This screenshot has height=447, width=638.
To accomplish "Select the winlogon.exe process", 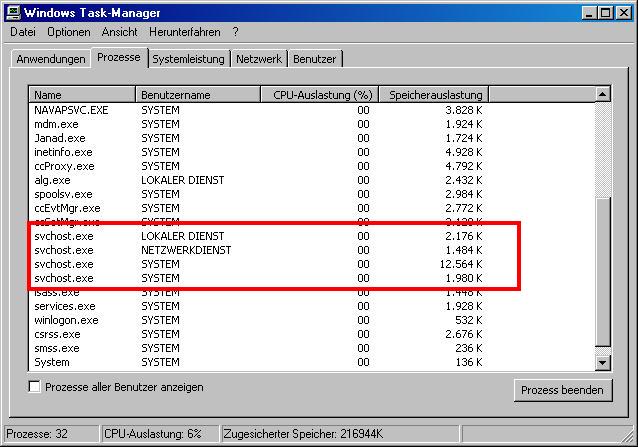I will 259,320.
